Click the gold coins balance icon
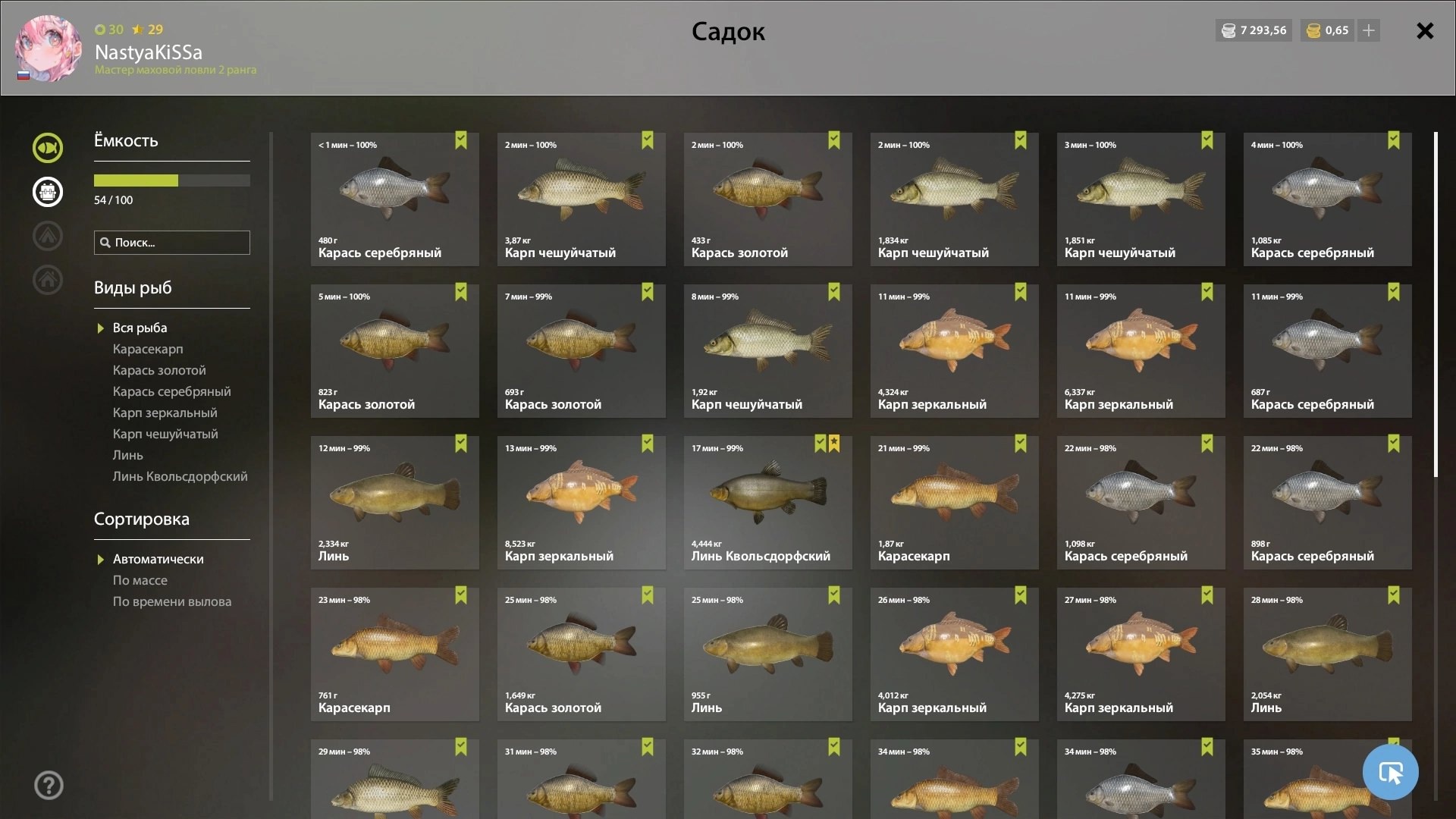Image resolution: width=1456 pixels, height=819 pixels. tap(1314, 31)
